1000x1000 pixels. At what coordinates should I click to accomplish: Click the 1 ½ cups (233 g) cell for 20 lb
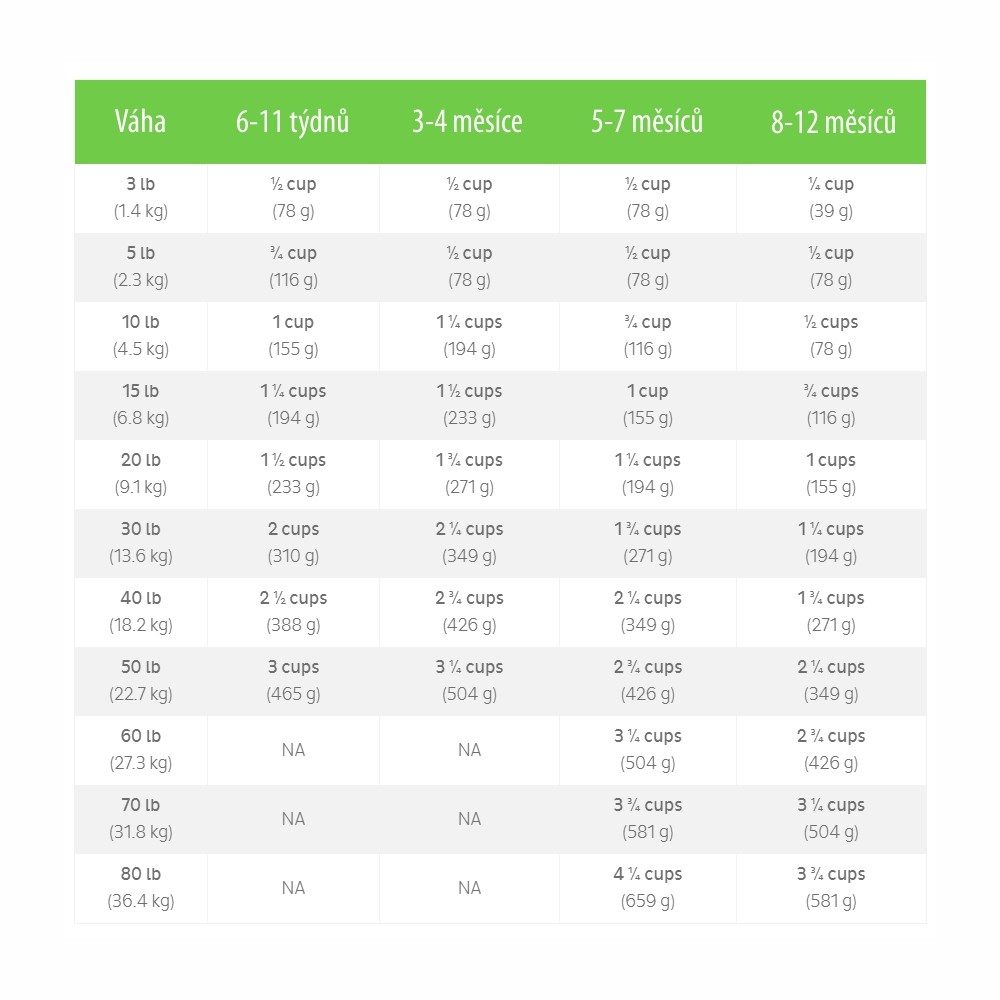click(x=293, y=474)
